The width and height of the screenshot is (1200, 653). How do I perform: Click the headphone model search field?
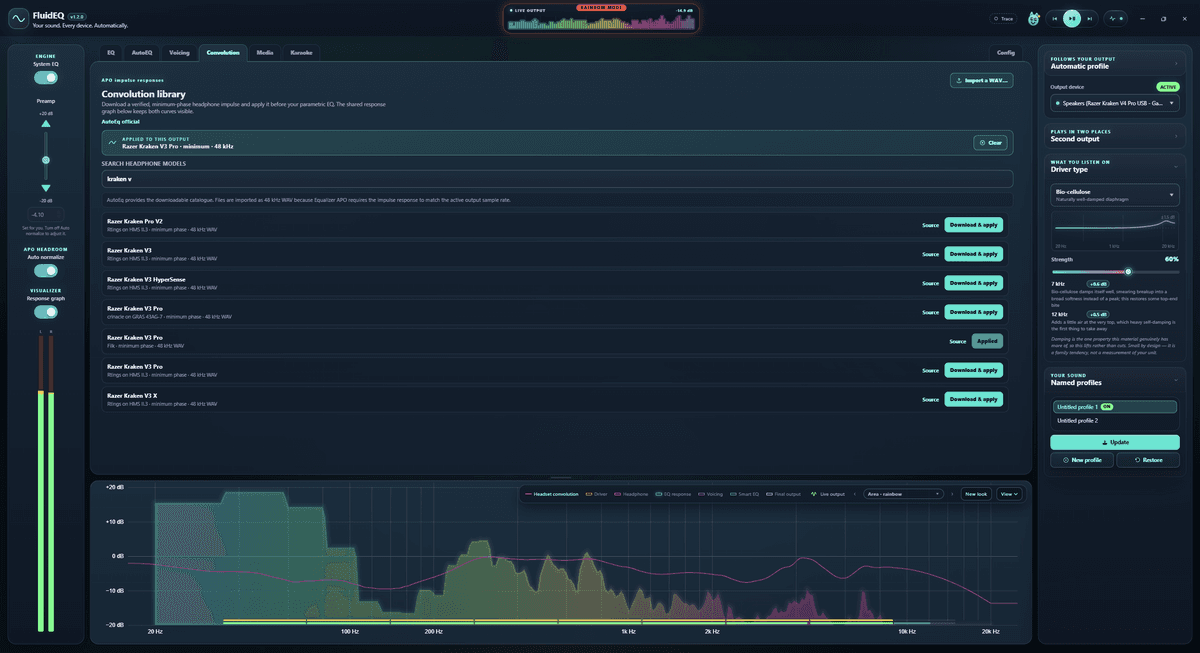point(557,179)
